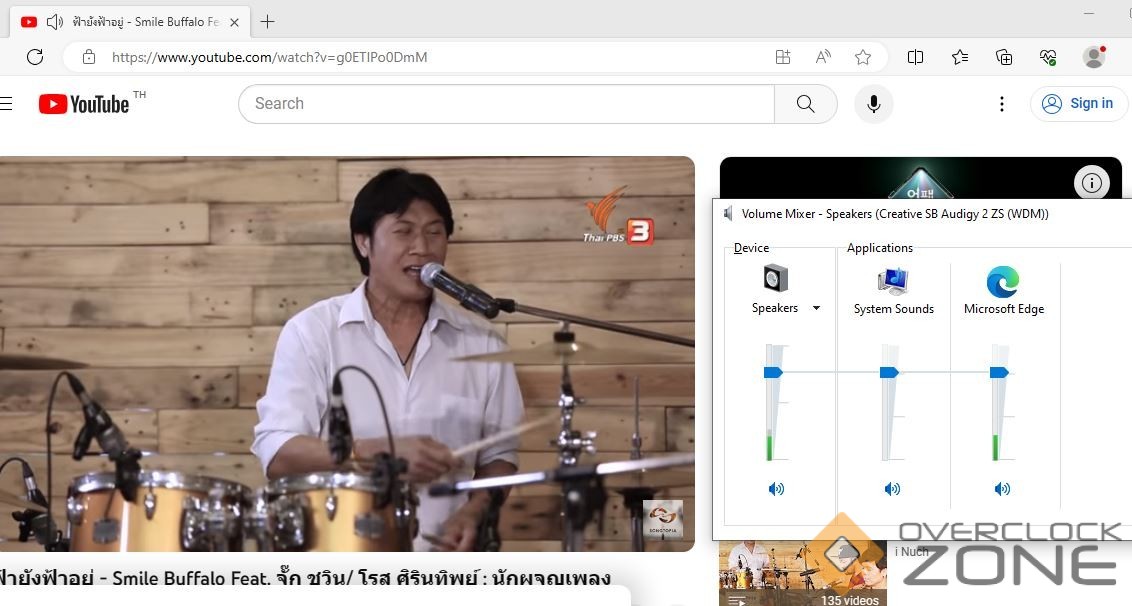The width and height of the screenshot is (1132, 606).
Task: Open the App available icon in address bar
Action: [x=783, y=57]
